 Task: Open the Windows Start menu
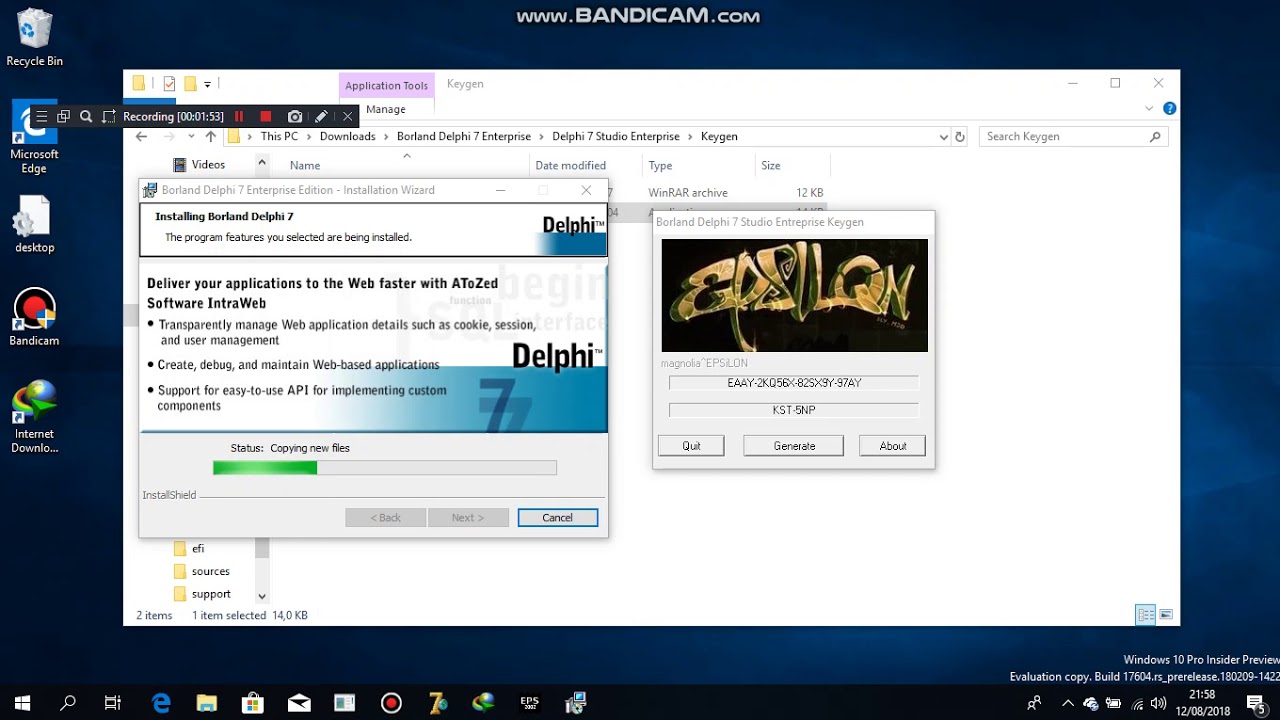(x=22, y=703)
